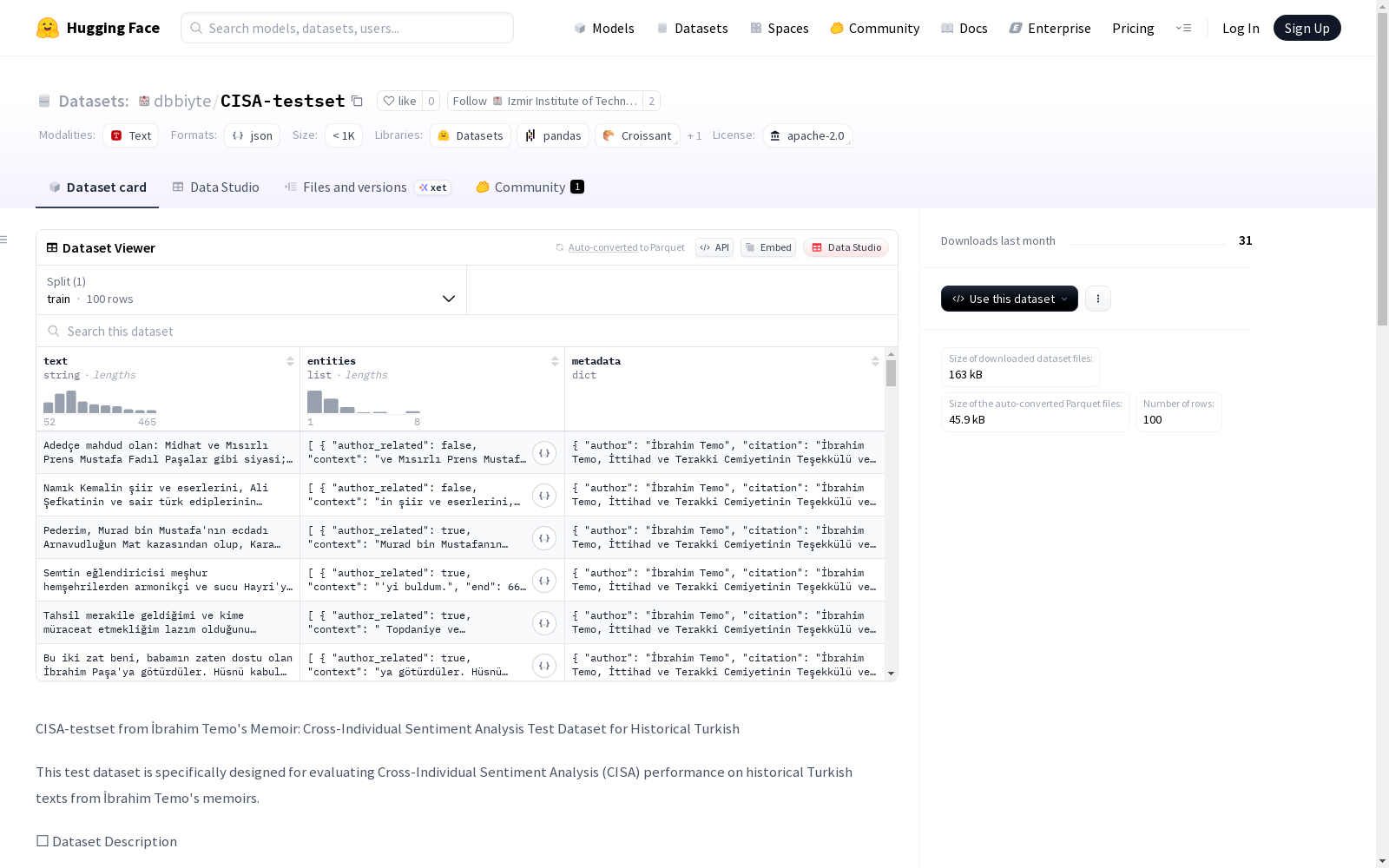Select the pandas library tag
The image size is (1389, 868).
tap(553, 135)
